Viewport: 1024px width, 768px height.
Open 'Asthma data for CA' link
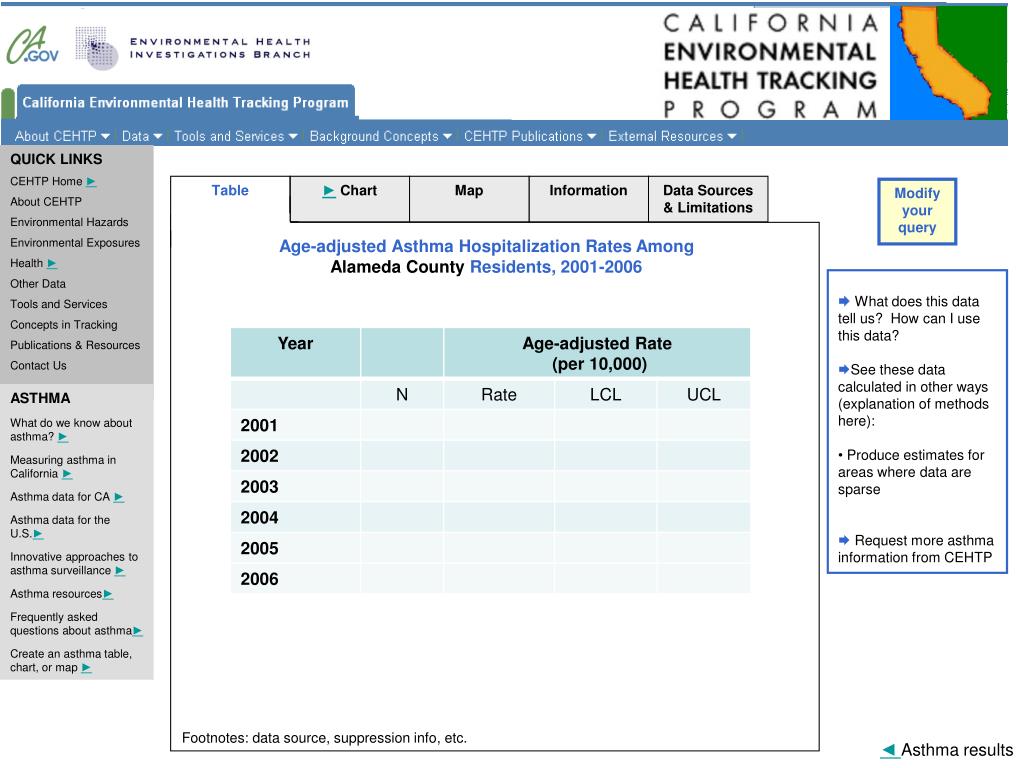tap(60, 497)
